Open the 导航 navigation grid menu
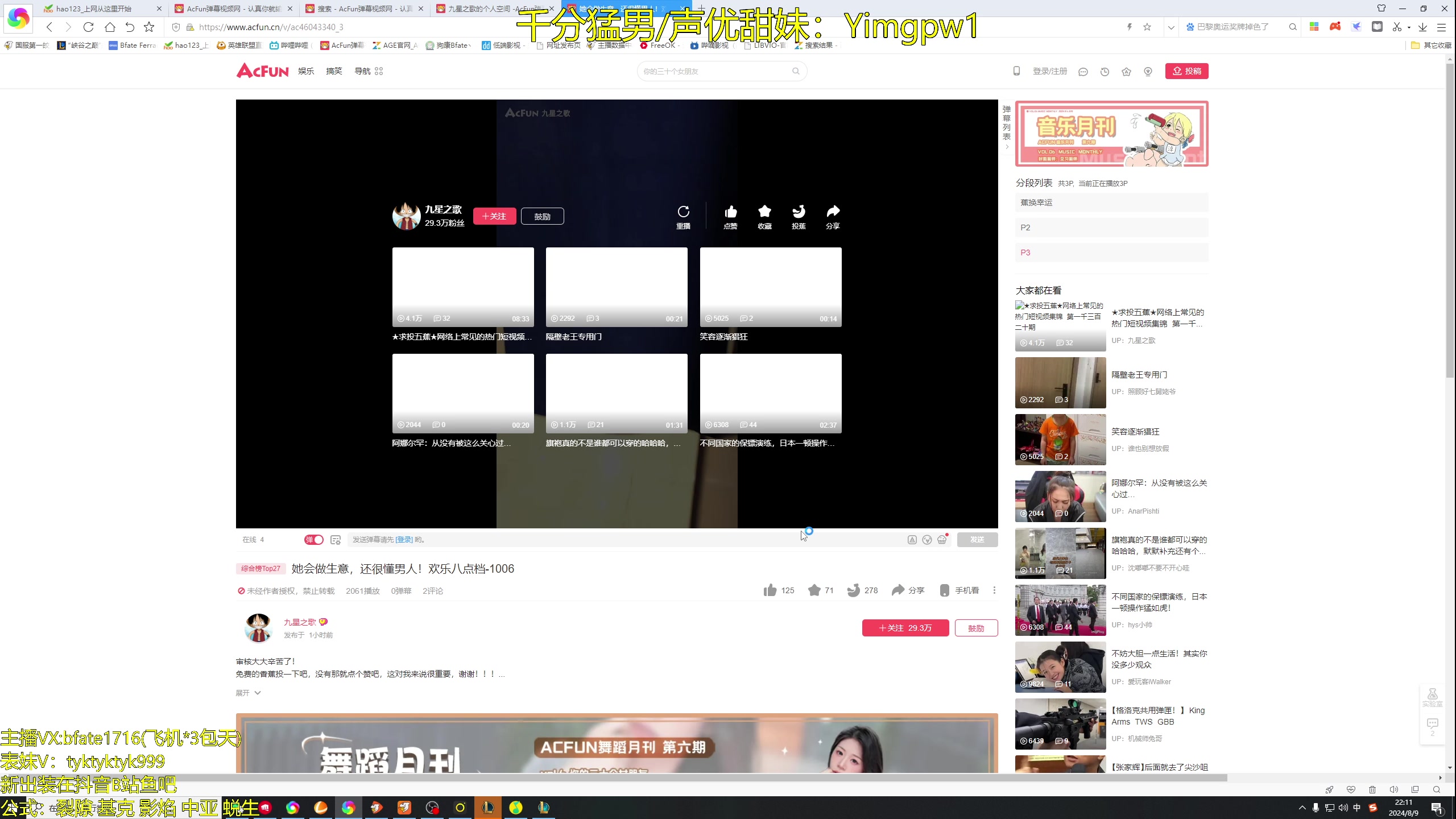This screenshot has width=1456, height=819. point(369,71)
